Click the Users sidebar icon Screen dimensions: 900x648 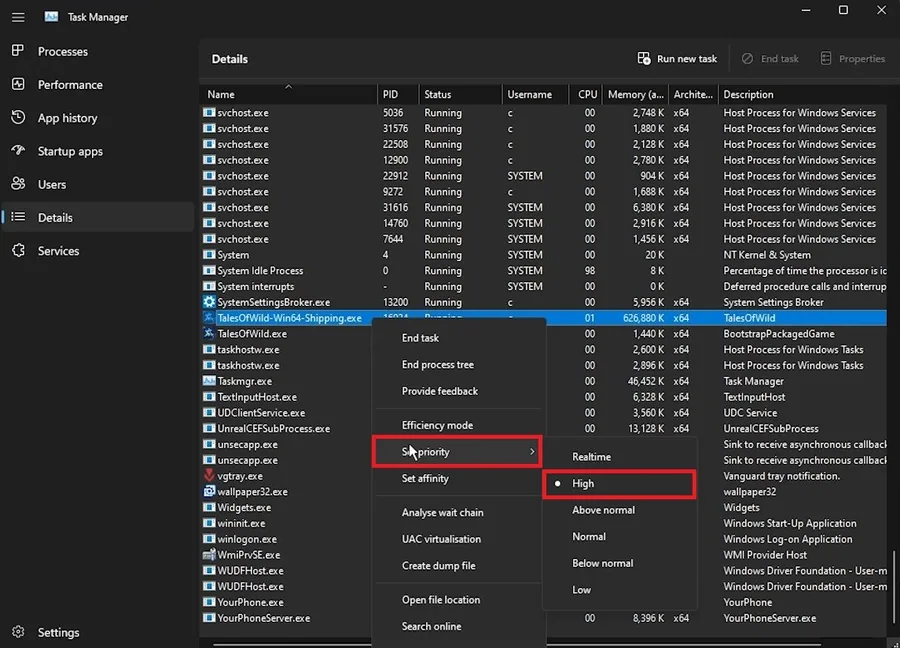pyautogui.click(x=18, y=184)
